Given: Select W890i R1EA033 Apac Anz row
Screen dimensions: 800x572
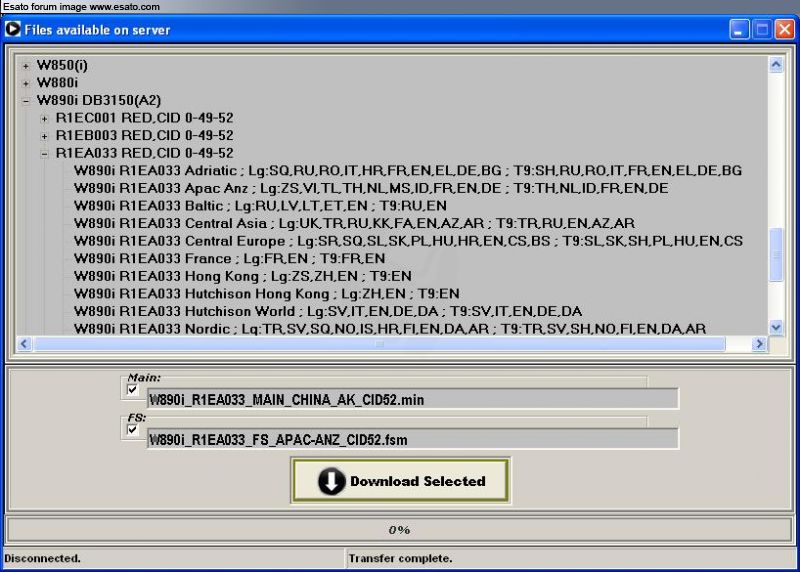Looking at the screenshot, I should [x=371, y=188].
